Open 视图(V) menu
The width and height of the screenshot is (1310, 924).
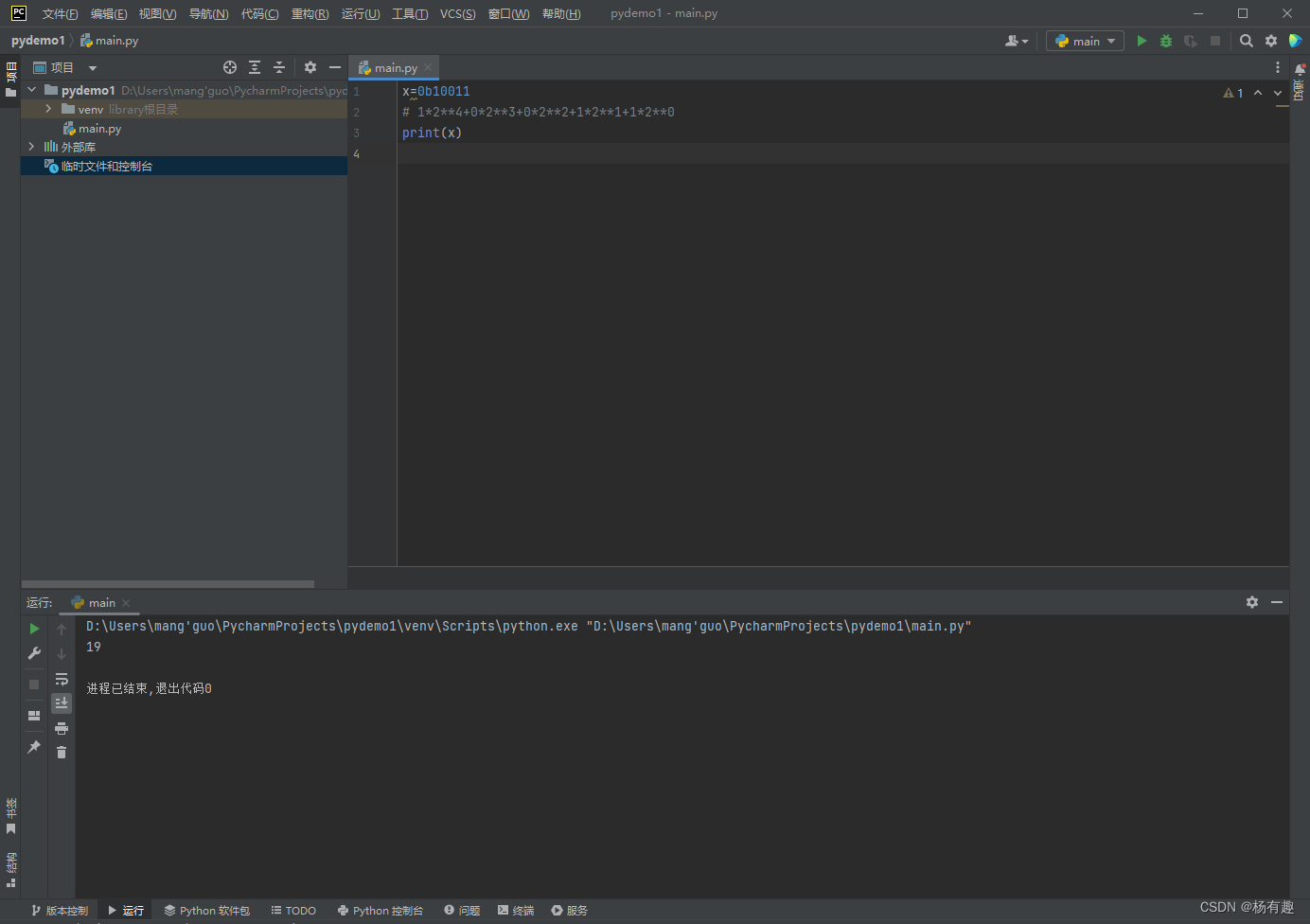tap(157, 13)
